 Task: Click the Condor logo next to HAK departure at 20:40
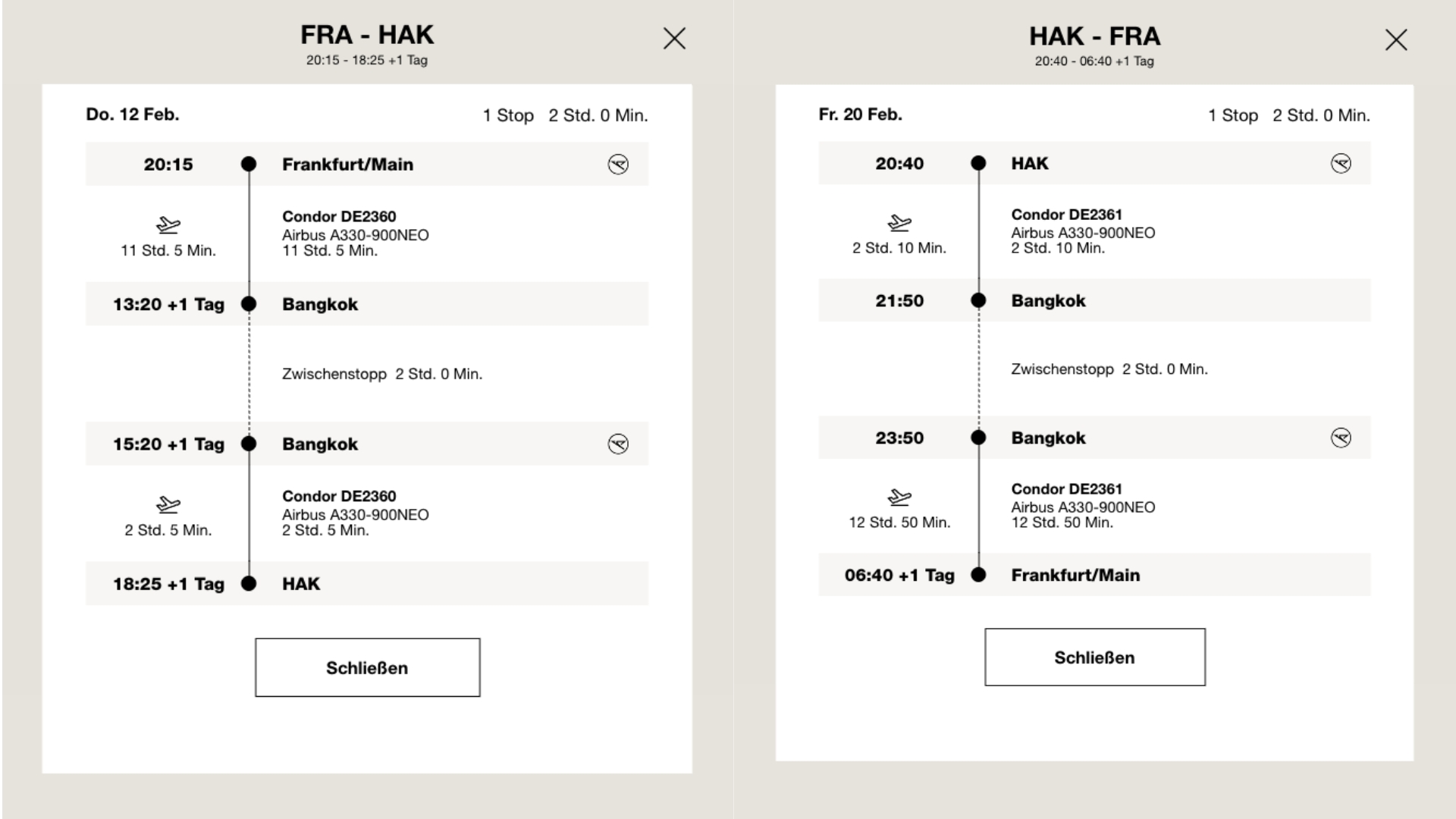click(1341, 163)
